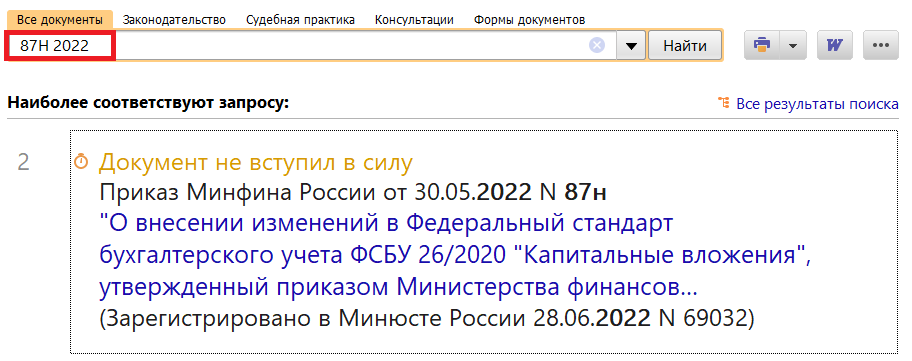Export to Word with W icon
The width and height of the screenshot is (912, 361).
[x=835, y=45]
